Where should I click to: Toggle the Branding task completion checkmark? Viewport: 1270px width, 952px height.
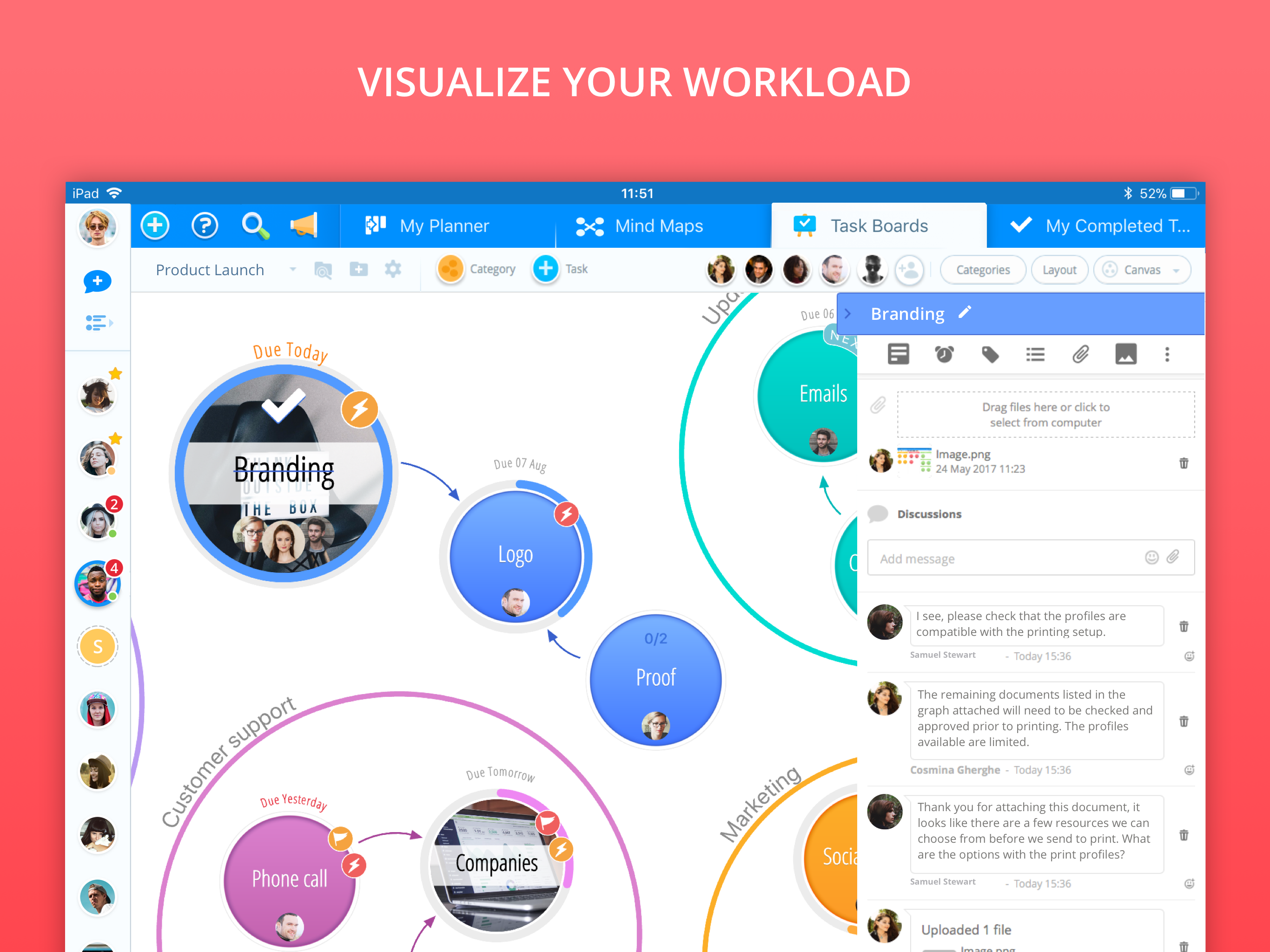tap(283, 405)
